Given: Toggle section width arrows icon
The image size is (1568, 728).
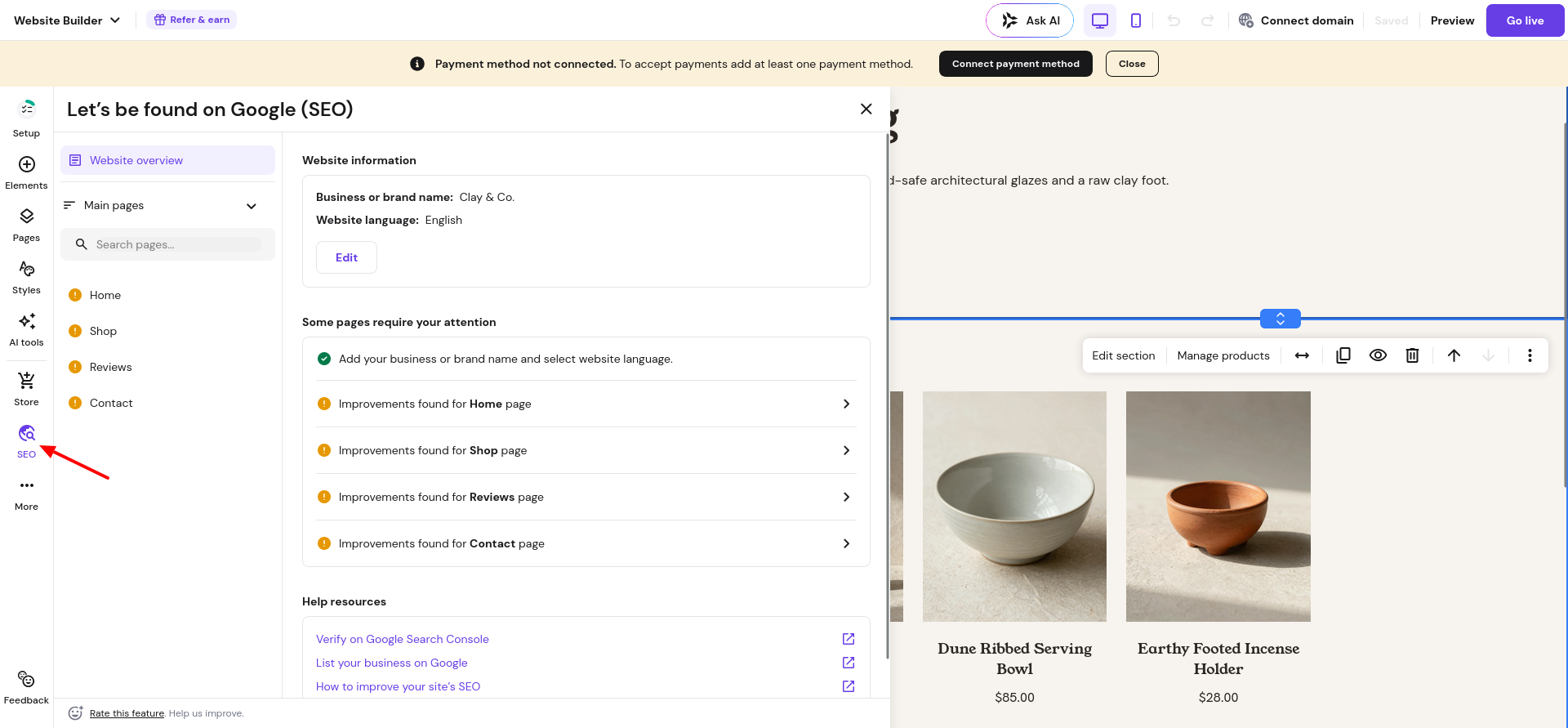Looking at the screenshot, I should point(1303,355).
